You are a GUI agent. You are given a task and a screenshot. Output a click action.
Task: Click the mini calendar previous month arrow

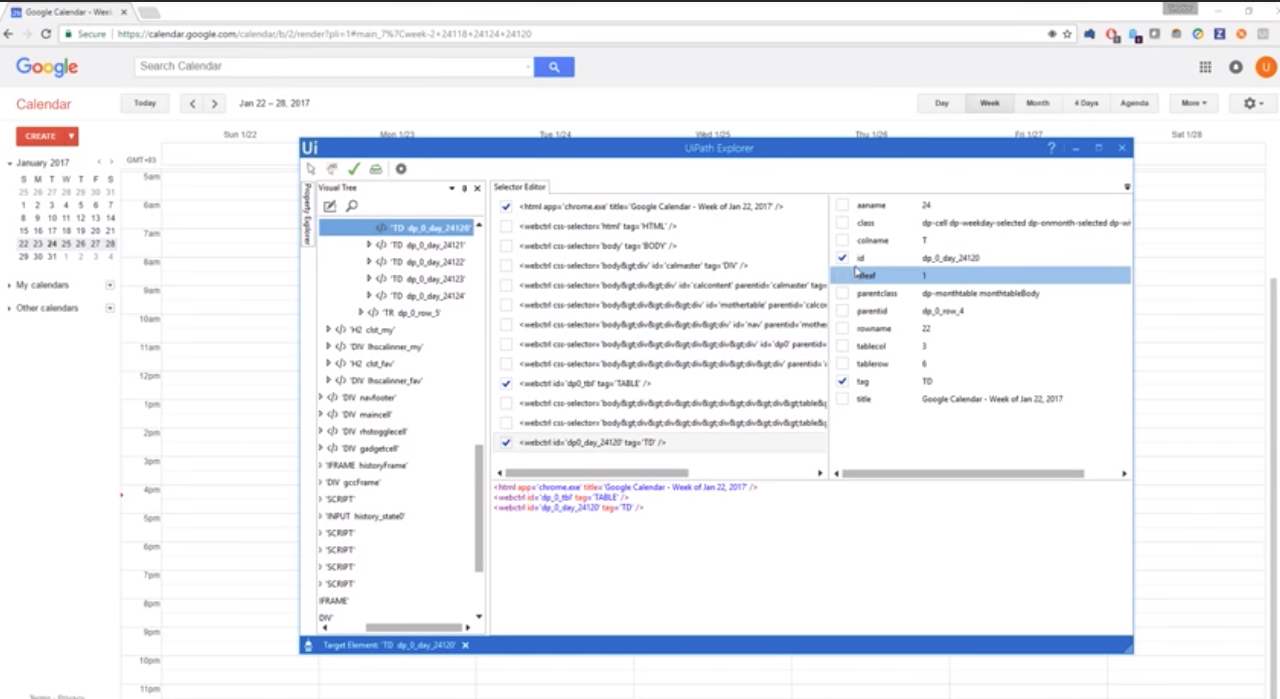pos(99,162)
